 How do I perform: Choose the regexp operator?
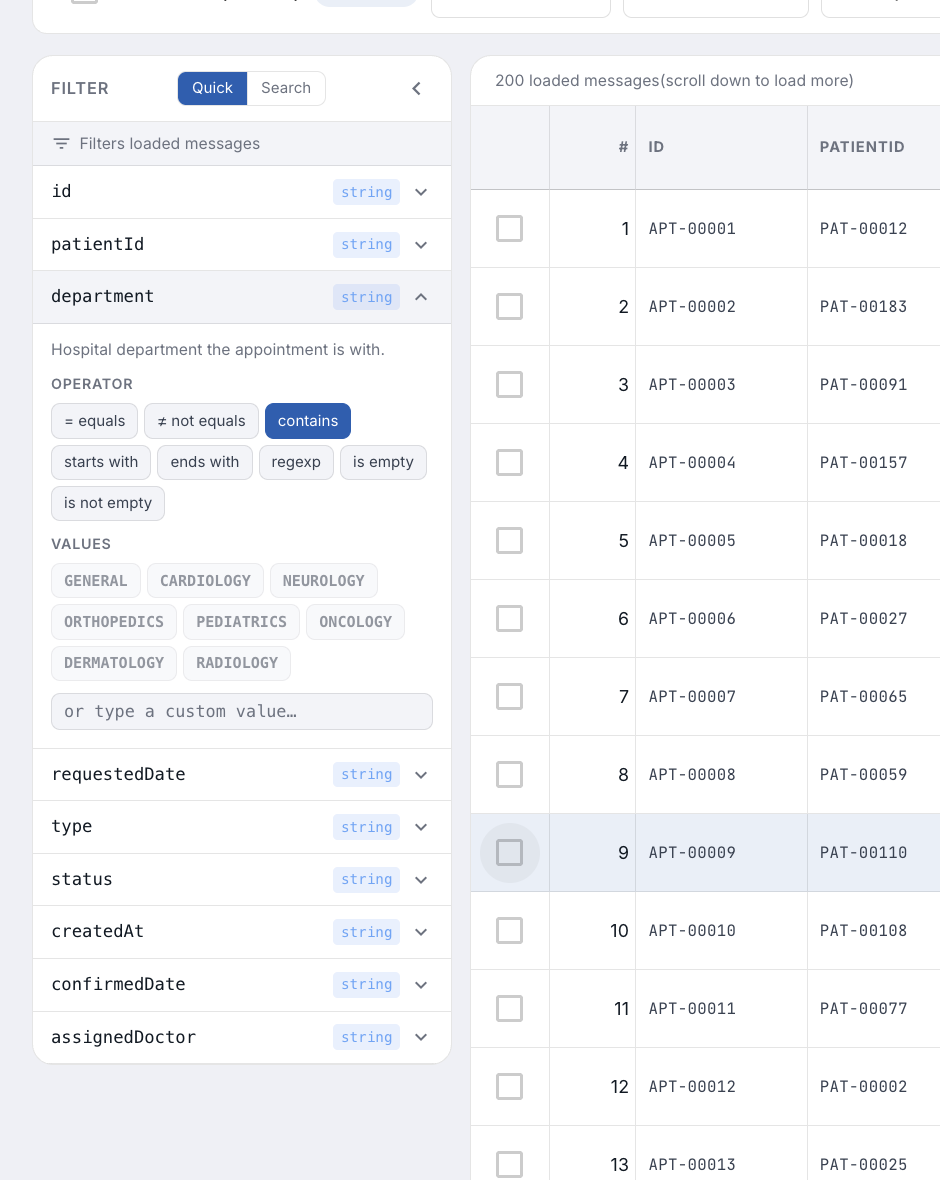click(x=296, y=462)
